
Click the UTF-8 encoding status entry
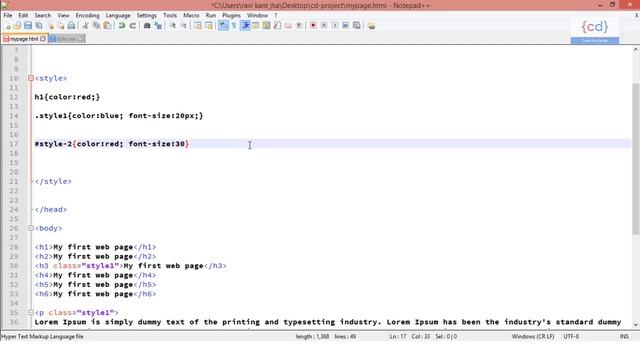click(x=571, y=337)
